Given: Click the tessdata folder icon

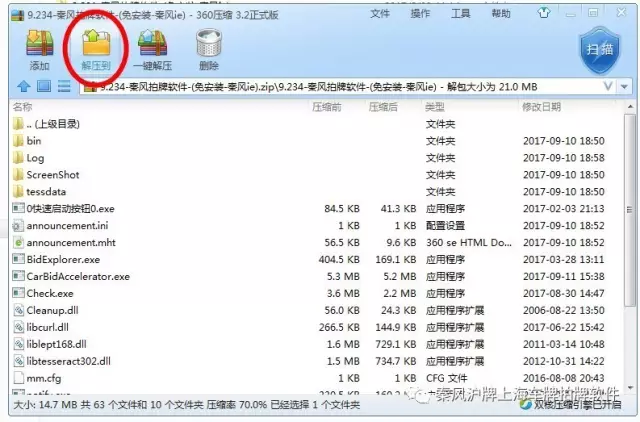Looking at the screenshot, I should (x=18, y=191).
